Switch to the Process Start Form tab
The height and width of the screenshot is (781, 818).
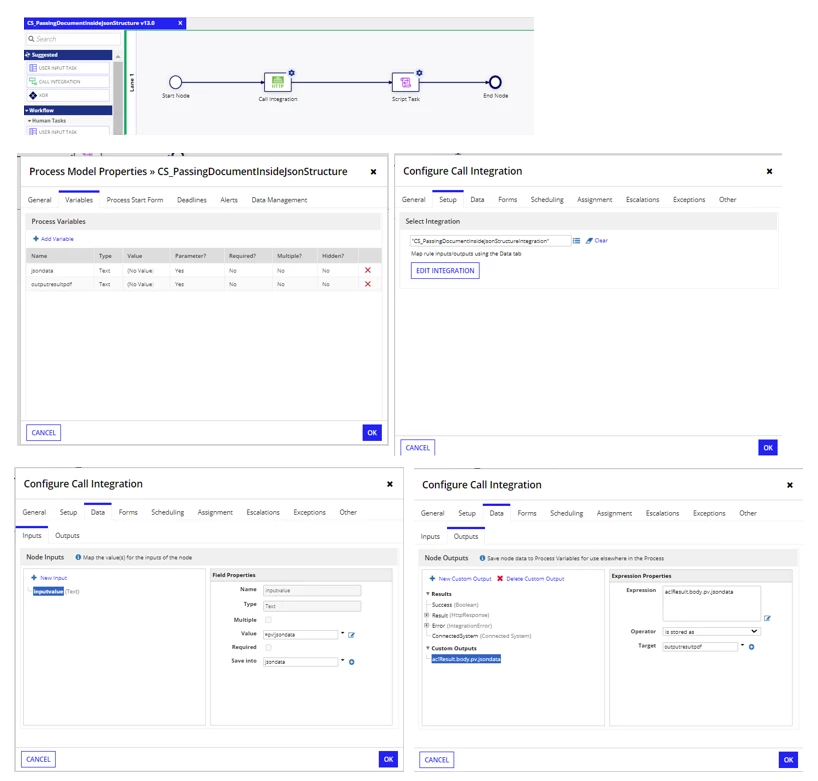(135, 200)
